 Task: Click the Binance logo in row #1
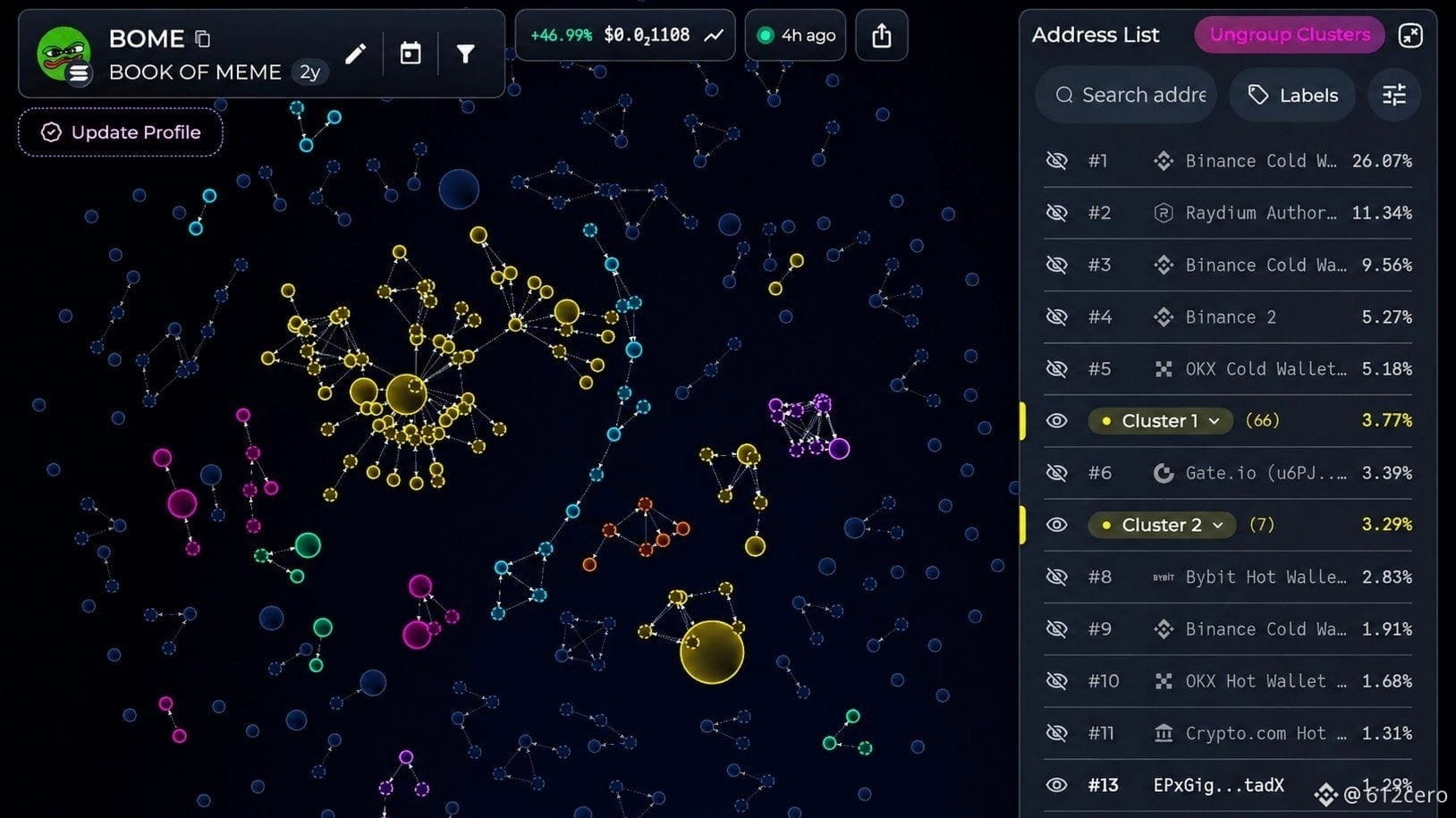tap(1164, 161)
